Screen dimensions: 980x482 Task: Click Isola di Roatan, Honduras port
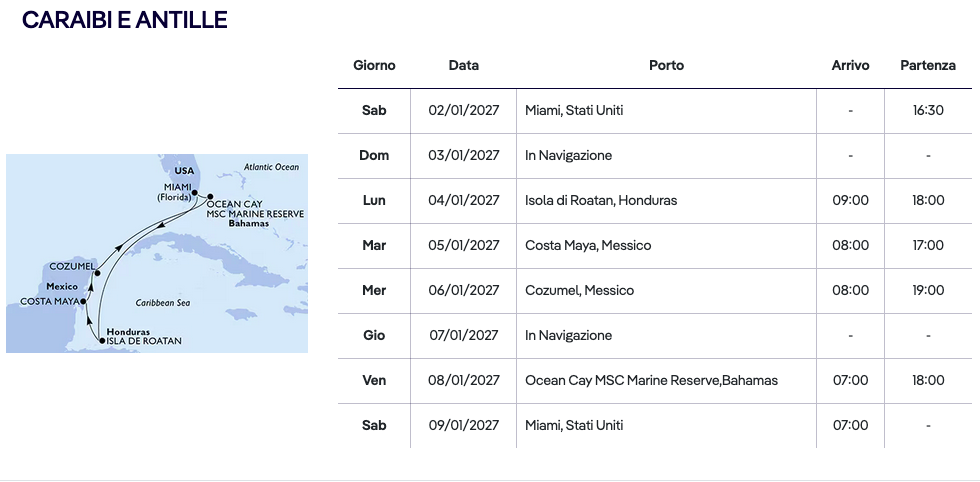[x=601, y=201]
